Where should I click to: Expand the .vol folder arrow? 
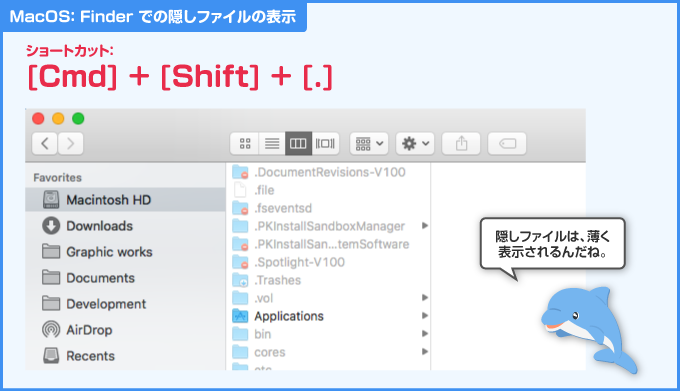click(425, 298)
